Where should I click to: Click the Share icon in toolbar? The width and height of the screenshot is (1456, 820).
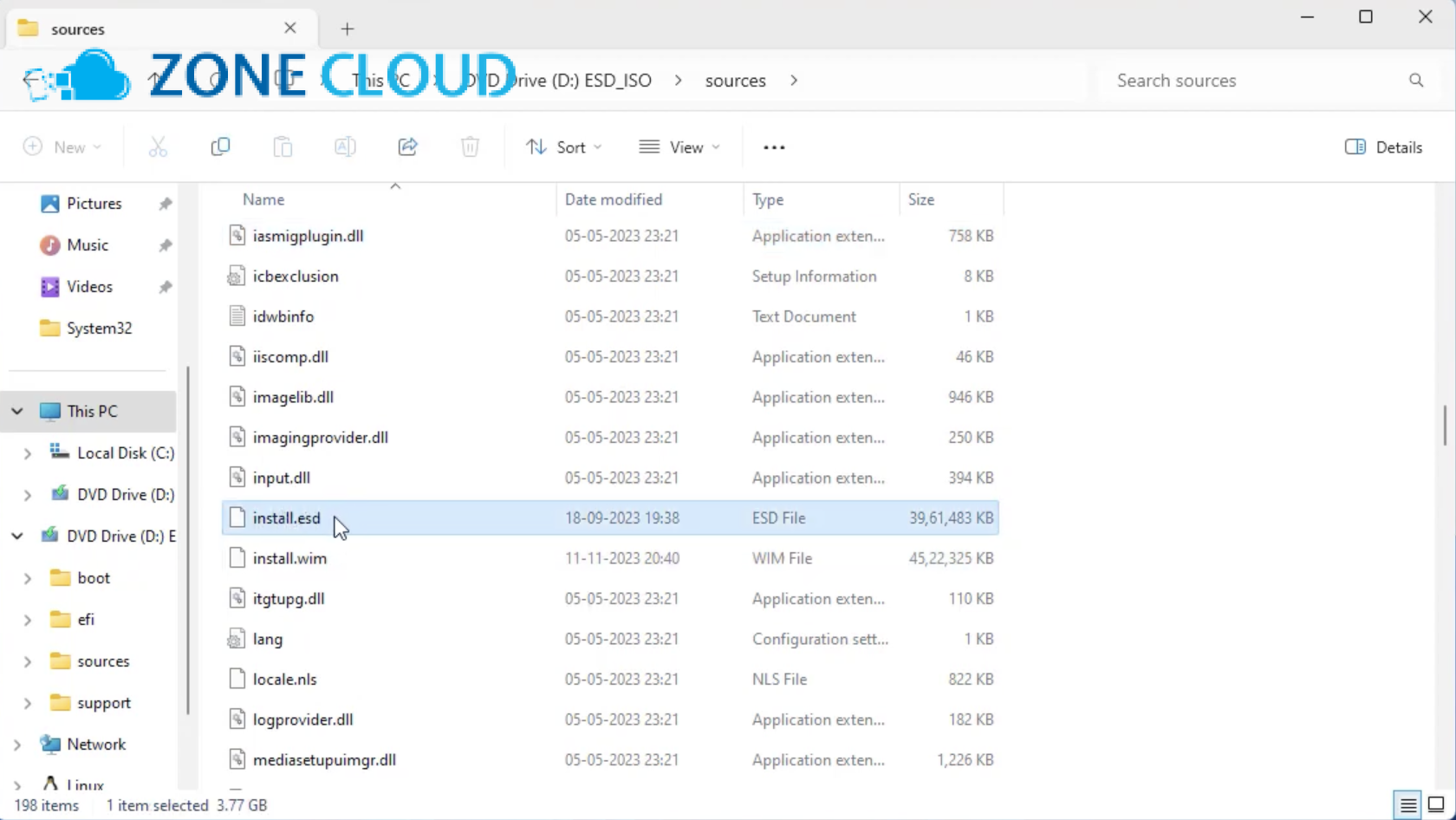(407, 147)
